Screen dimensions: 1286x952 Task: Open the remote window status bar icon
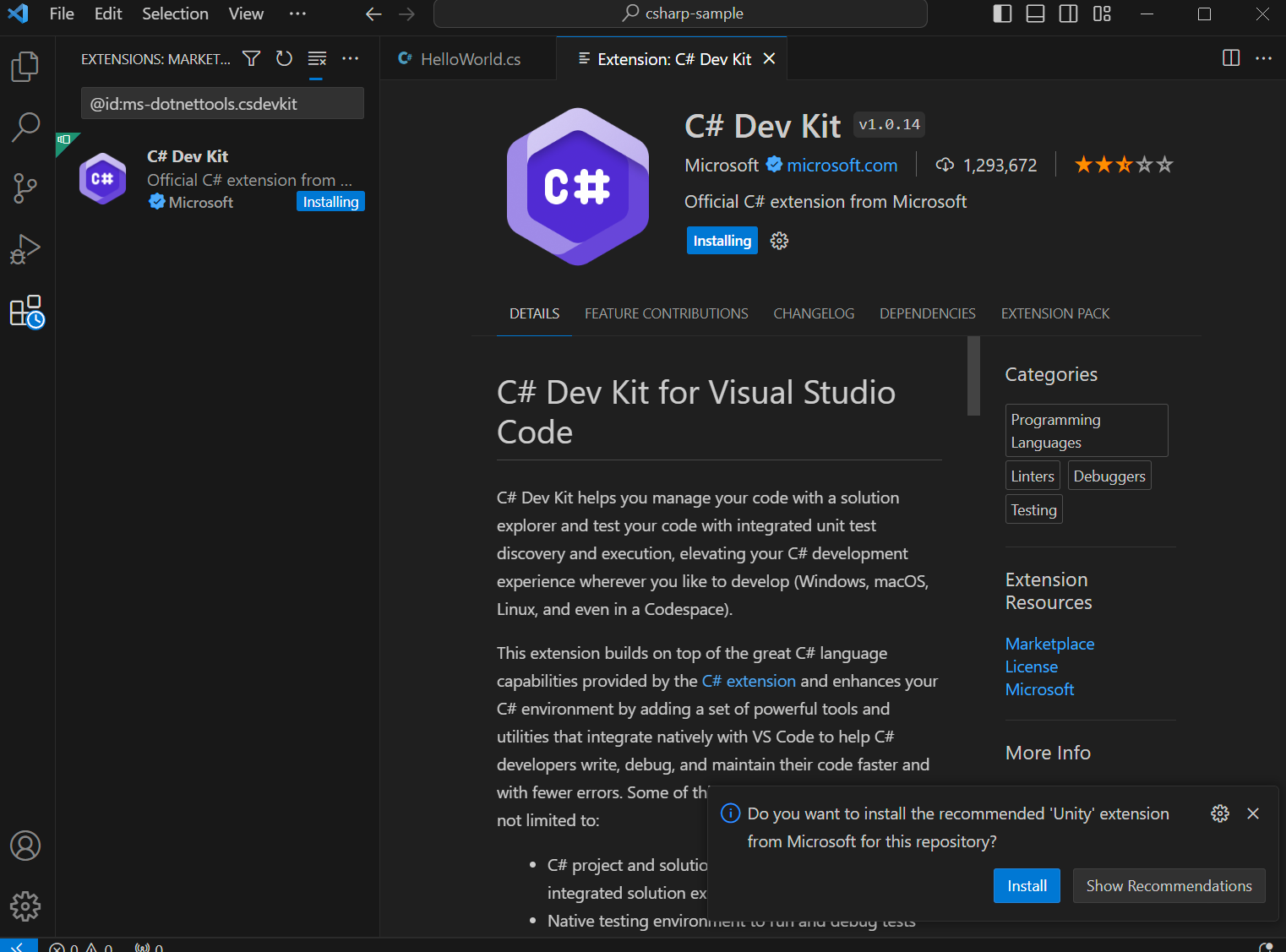pos(19,945)
